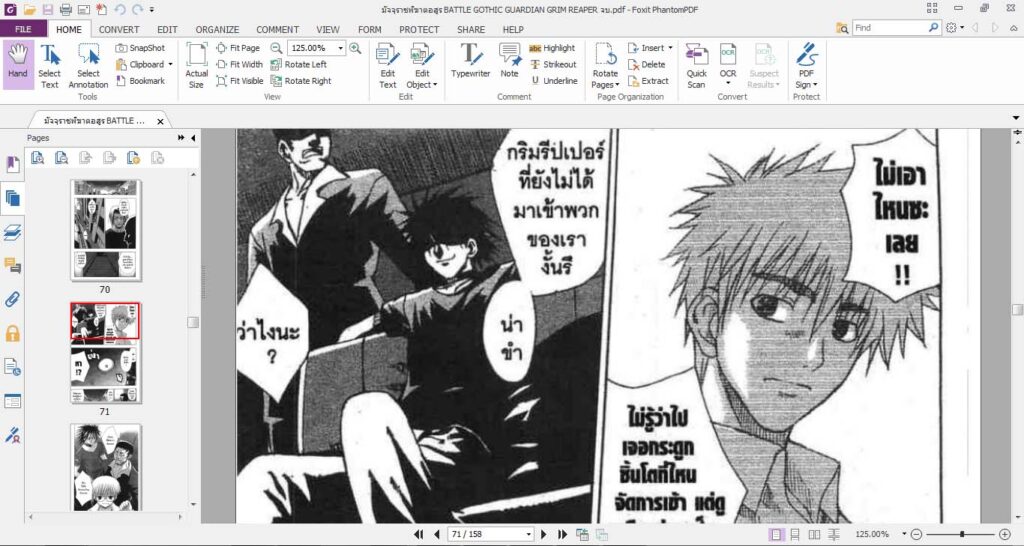The image size is (1024, 546).
Task: Add a Note comment
Action: (509, 61)
